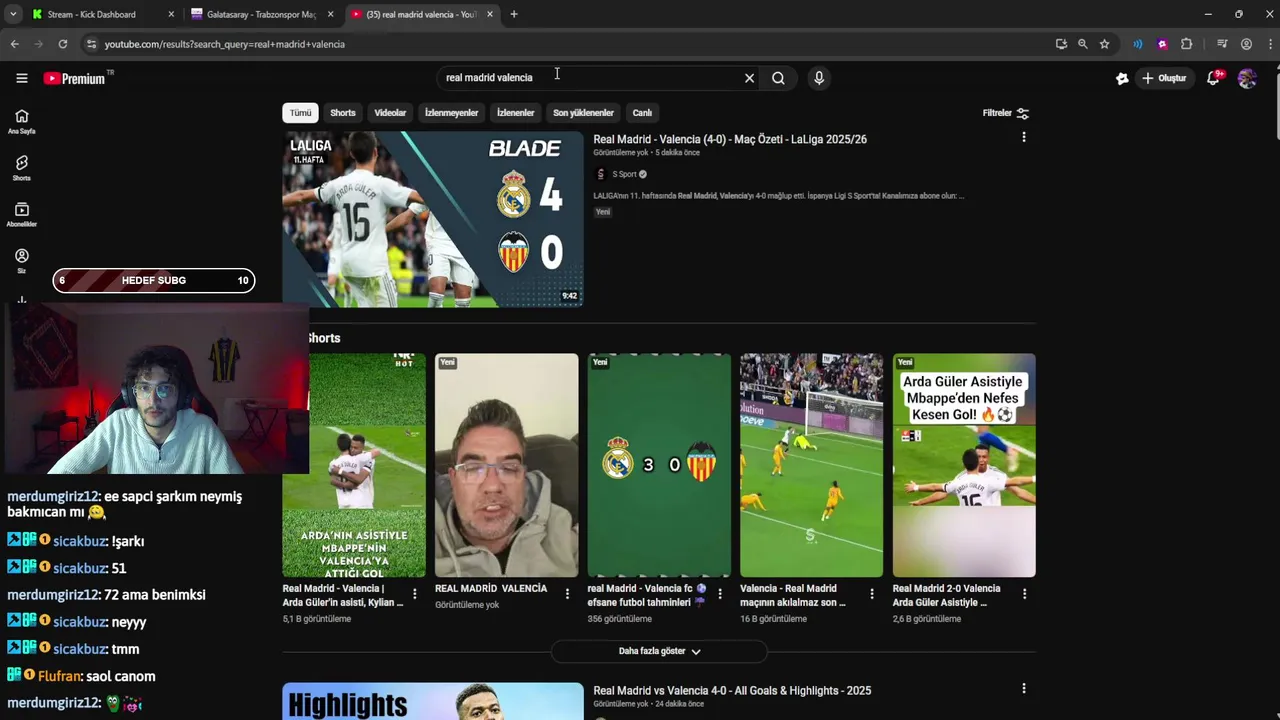
Task: Open the menu for the Maç Özeti video
Action: click(x=1023, y=137)
